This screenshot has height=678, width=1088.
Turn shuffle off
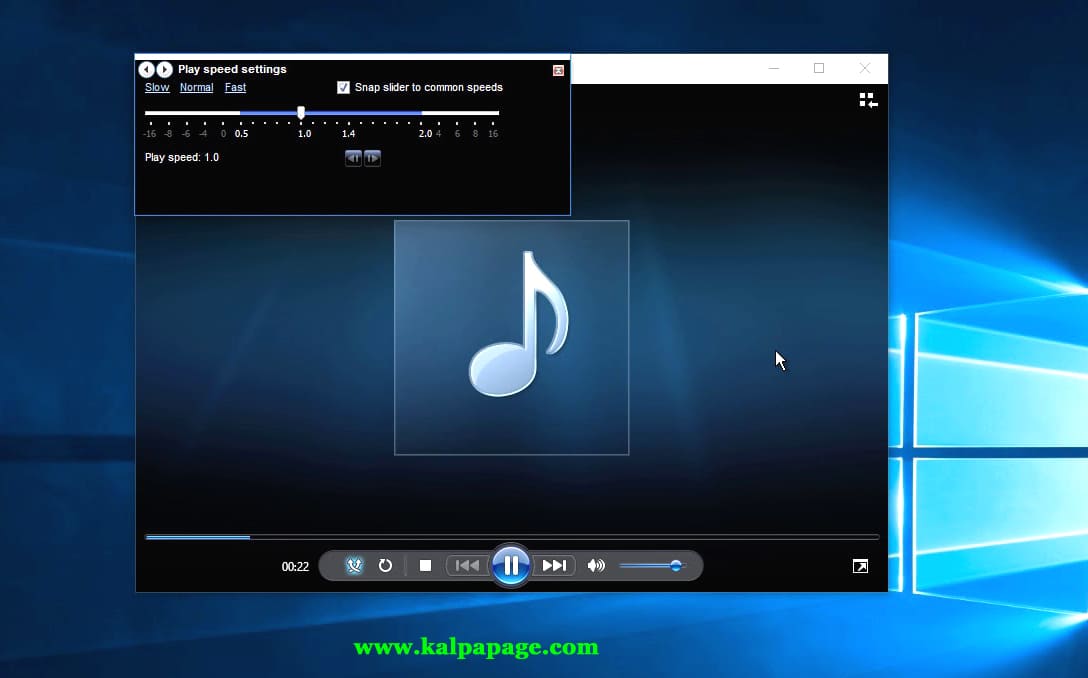(x=354, y=566)
